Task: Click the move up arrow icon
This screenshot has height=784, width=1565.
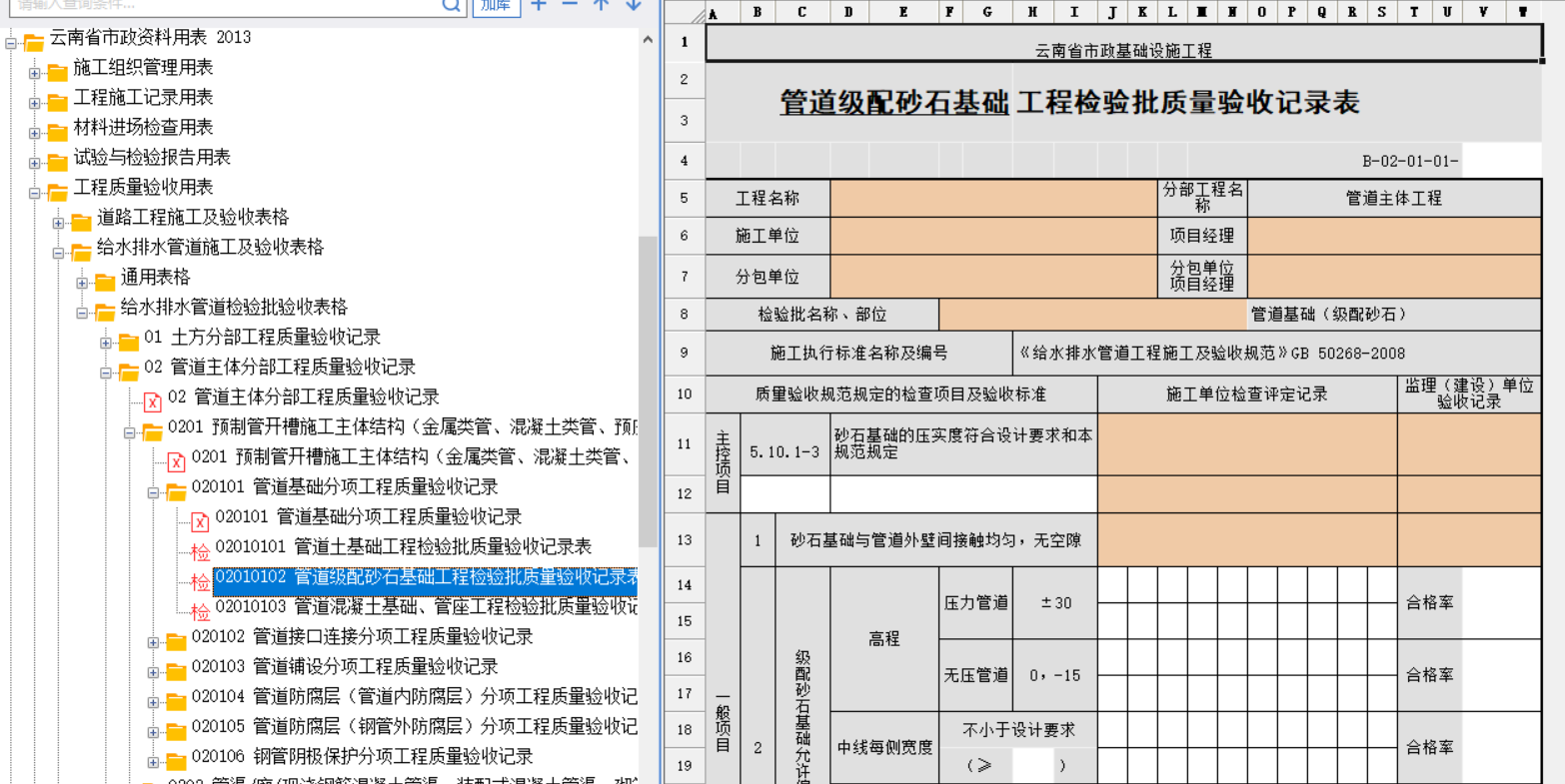Action: [x=601, y=5]
